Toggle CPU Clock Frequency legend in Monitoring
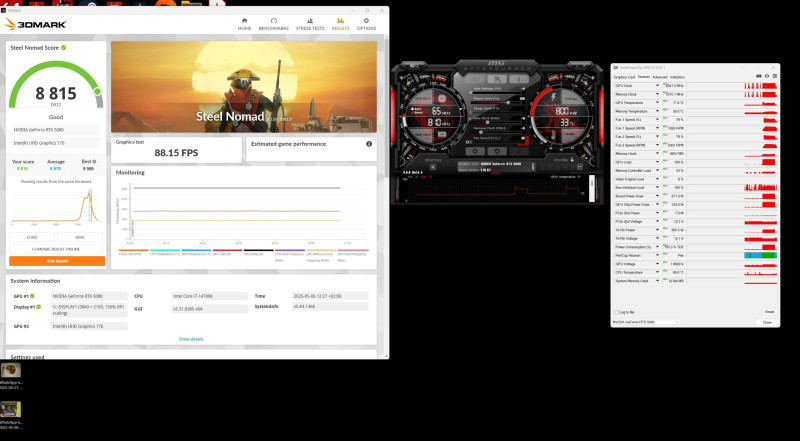The height and width of the screenshot is (441, 800). point(289,255)
